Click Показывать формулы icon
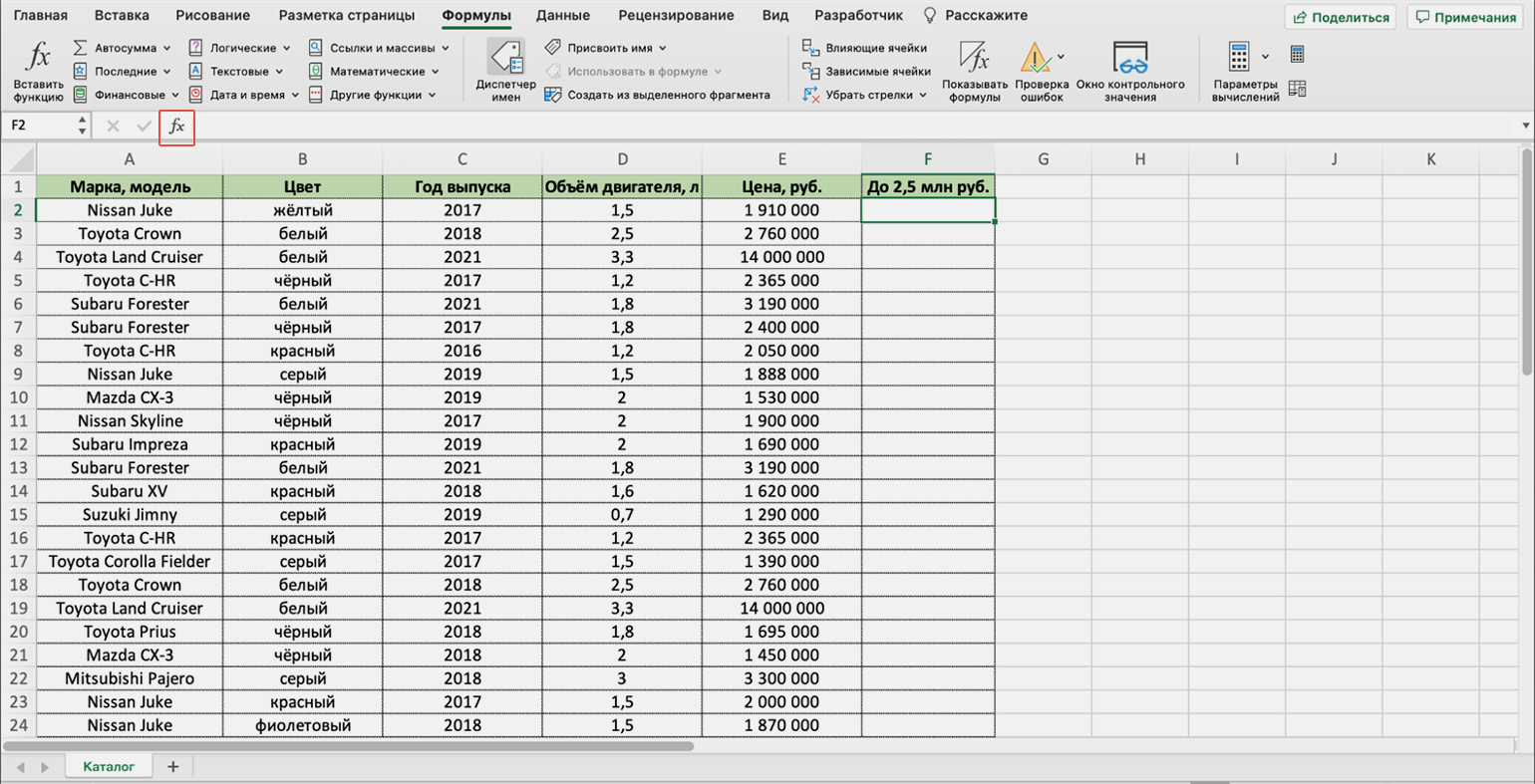Screen dimensions: 1535x784 (x=974, y=70)
